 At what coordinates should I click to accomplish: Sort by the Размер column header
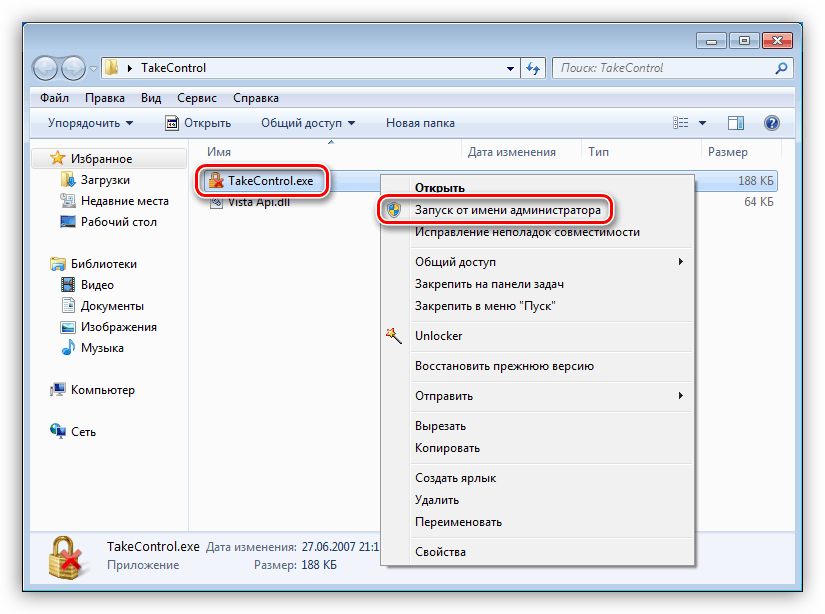point(728,152)
